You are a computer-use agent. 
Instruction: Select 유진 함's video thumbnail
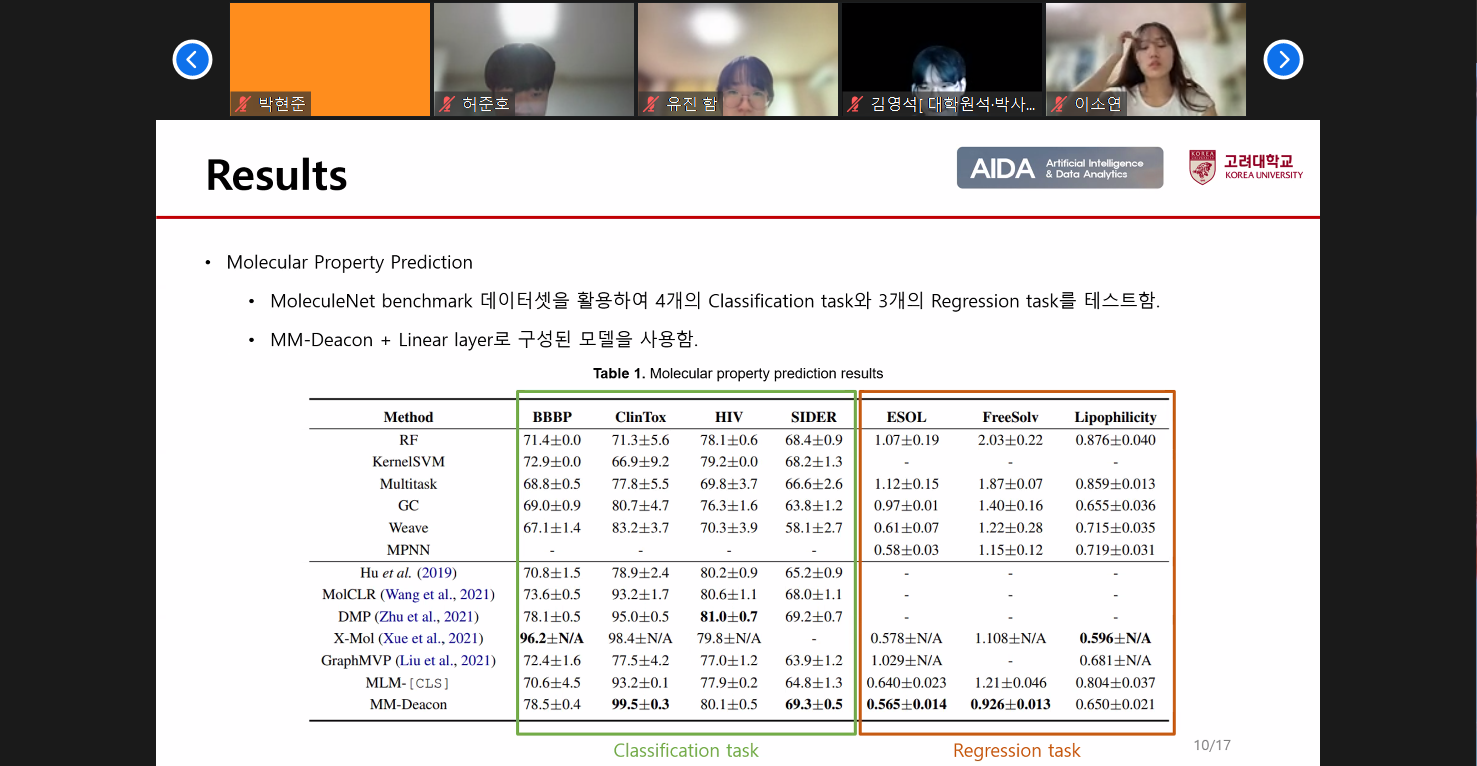click(x=738, y=50)
